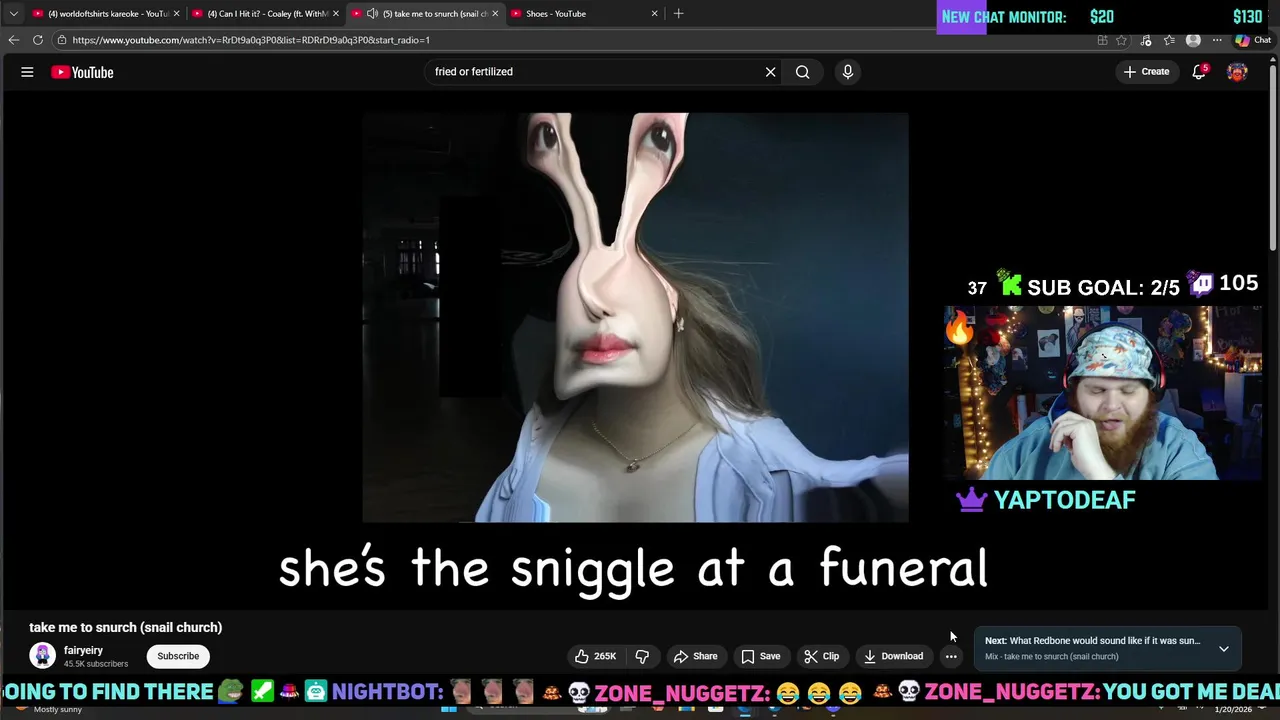This screenshot has height=720, width=1280.
Task: Clear the search box with the X
Action: (770, 72)
